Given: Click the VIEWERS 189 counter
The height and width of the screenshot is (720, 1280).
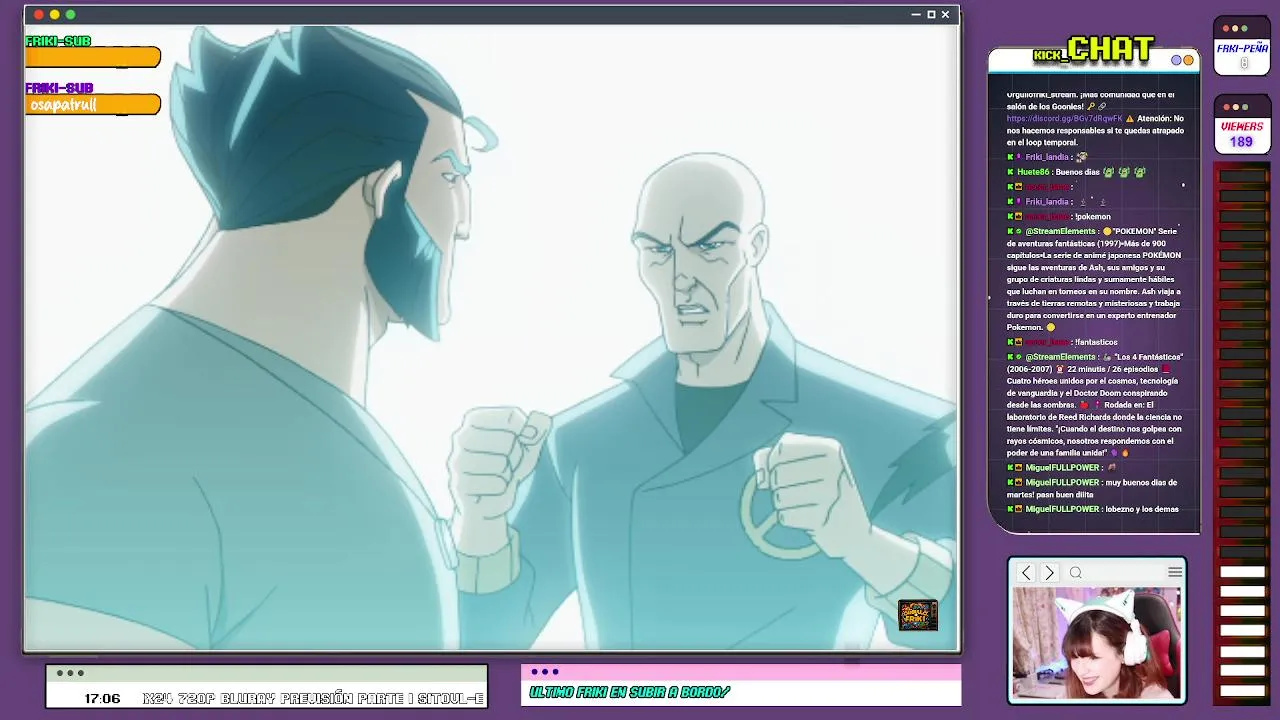Looking at the screenshot, I should pyautogui.click(x=1241, y=134).
